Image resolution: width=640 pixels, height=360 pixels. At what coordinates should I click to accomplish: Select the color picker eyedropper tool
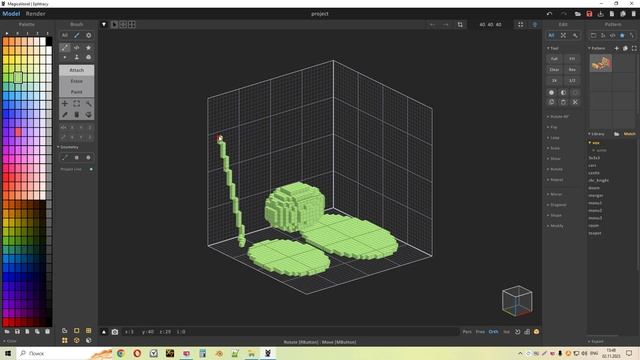pos(64,115)
